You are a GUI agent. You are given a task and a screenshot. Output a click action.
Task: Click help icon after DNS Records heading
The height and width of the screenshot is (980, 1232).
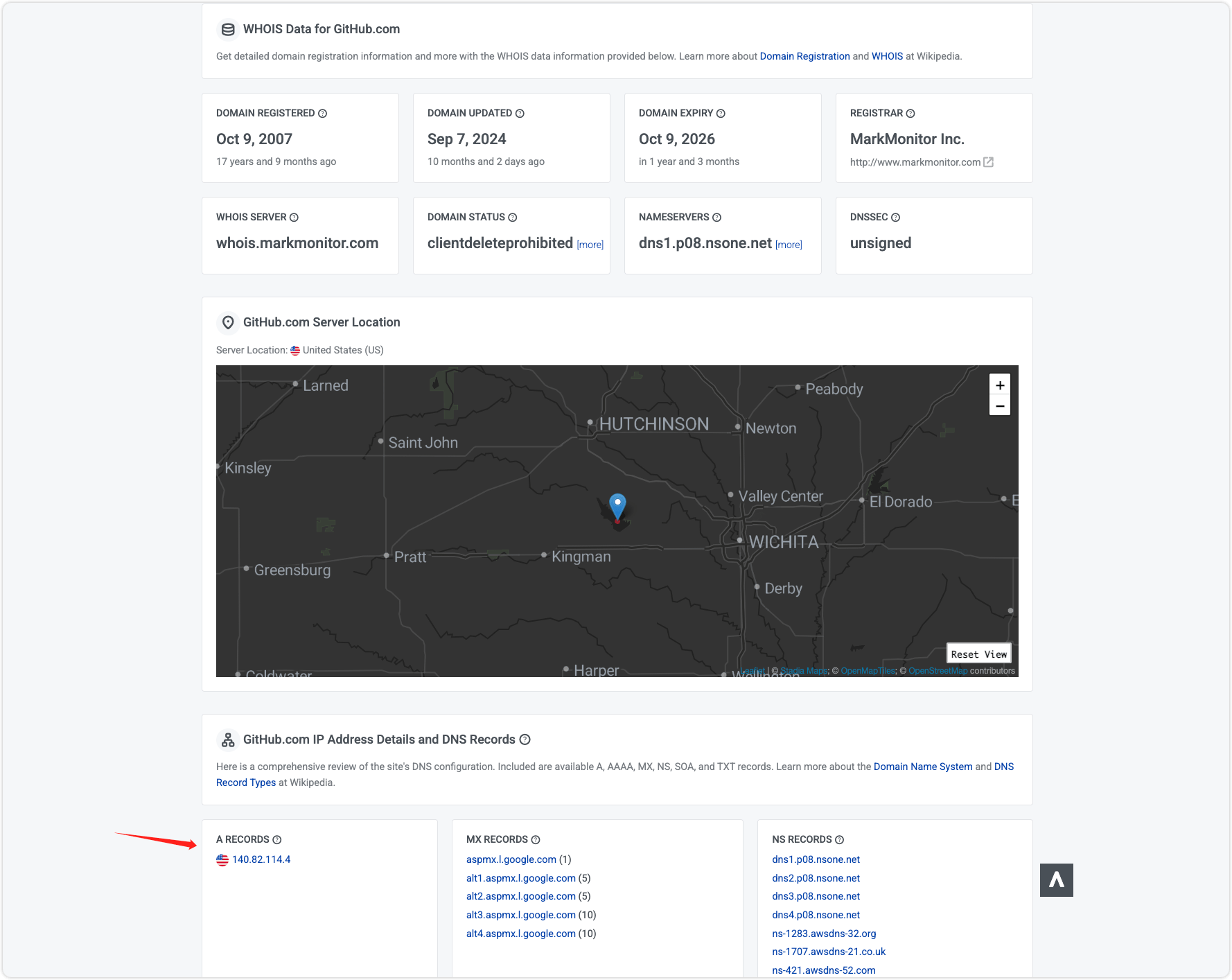click(x=525, y=740)
